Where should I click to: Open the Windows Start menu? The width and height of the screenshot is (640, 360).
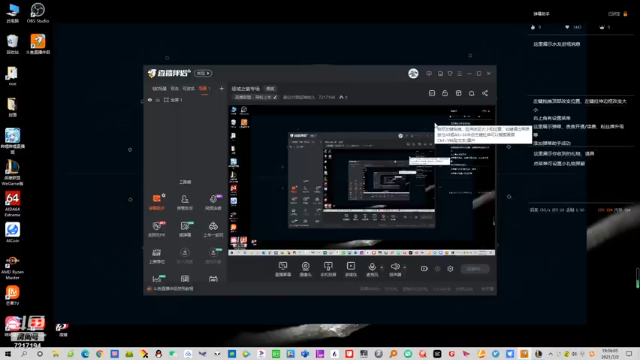coord(7,354)
